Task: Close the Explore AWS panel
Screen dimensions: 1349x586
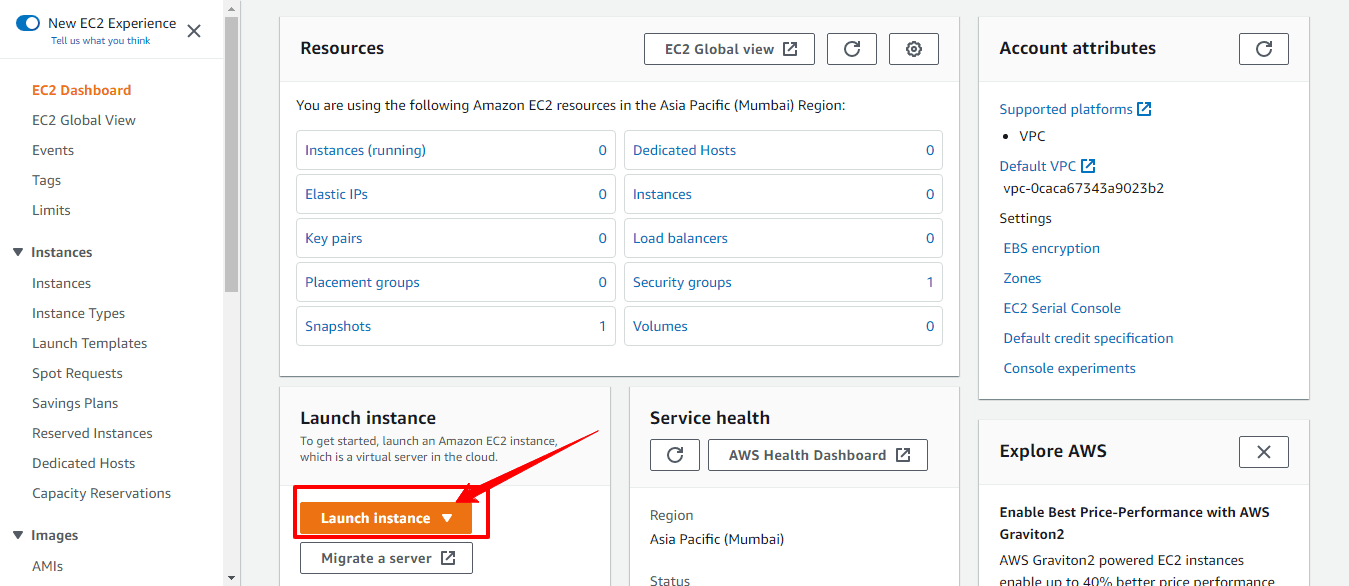Action: 1263,452
